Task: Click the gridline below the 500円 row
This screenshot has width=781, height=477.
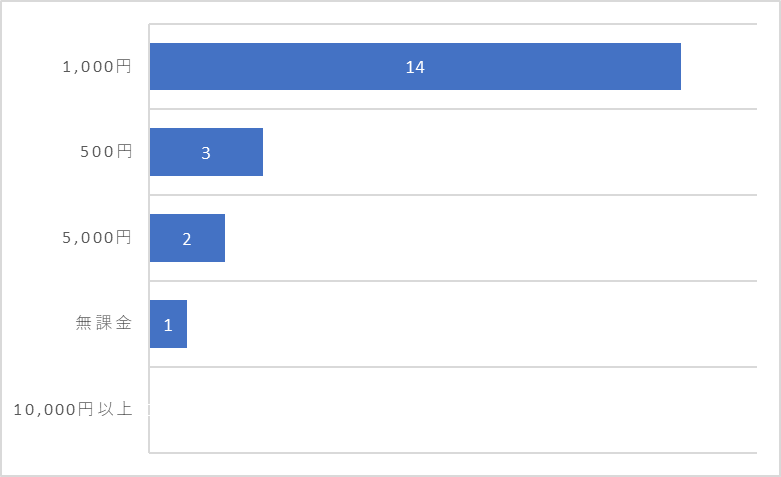Action: point(453,195)
